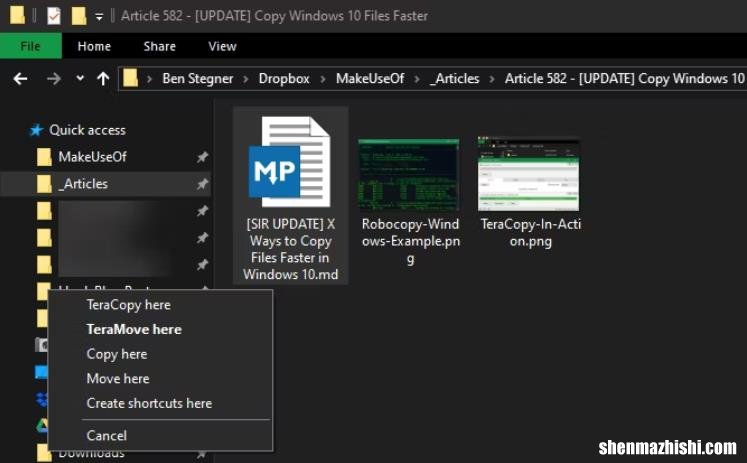
Task: Open the File ribbon tab
Action: click(30, 46)
